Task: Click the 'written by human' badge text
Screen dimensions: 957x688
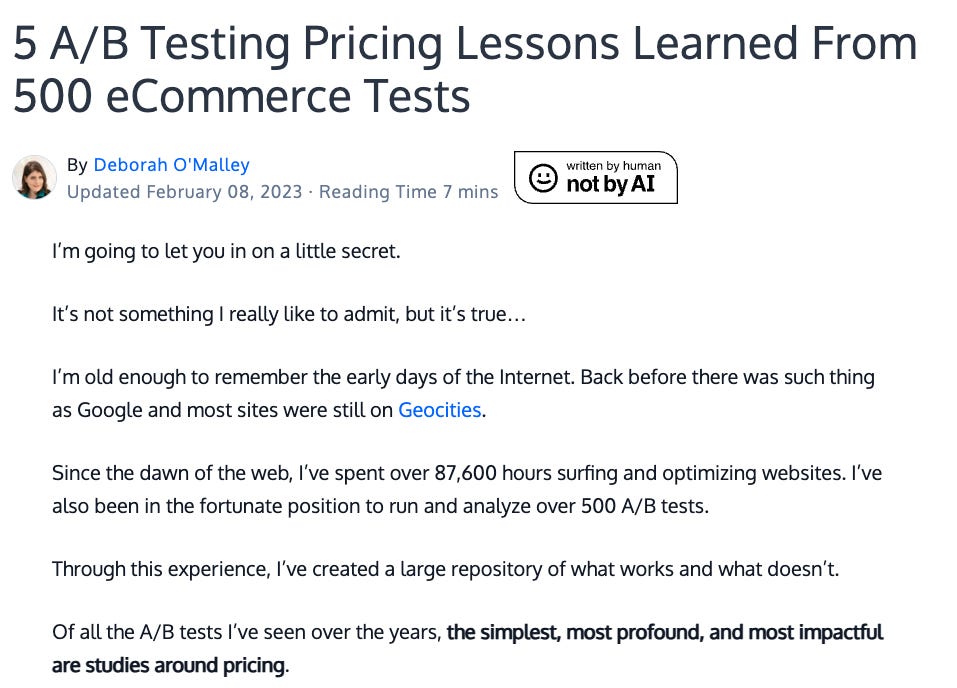Action: 613,165
